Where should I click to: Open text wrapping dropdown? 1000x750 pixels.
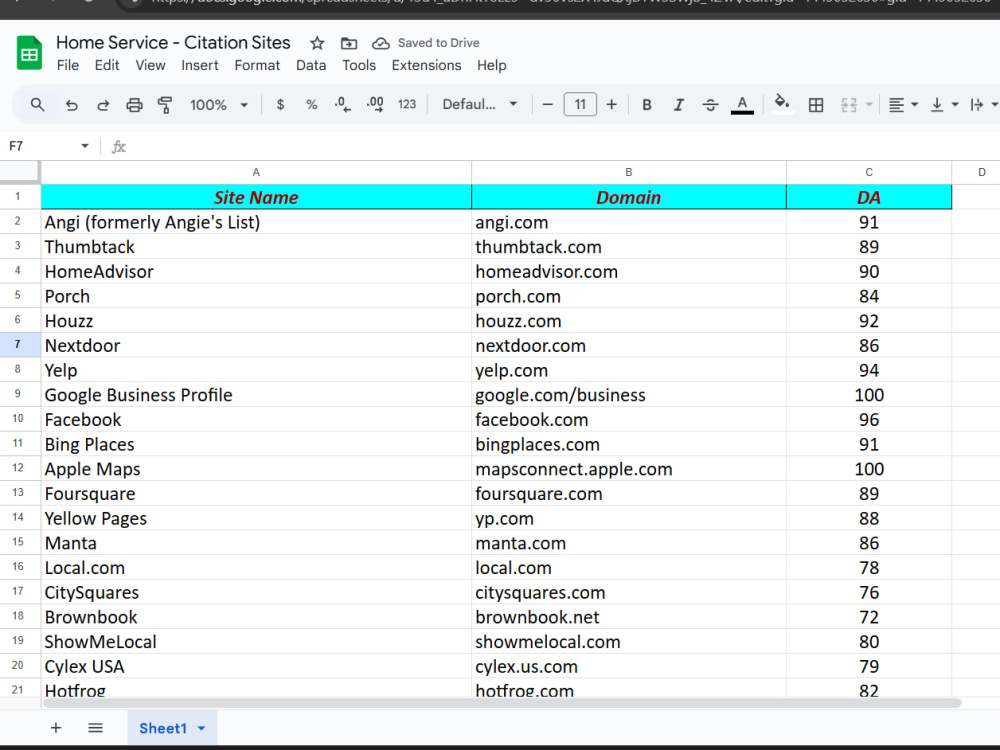pyautogui.click(x=983, y=105)
